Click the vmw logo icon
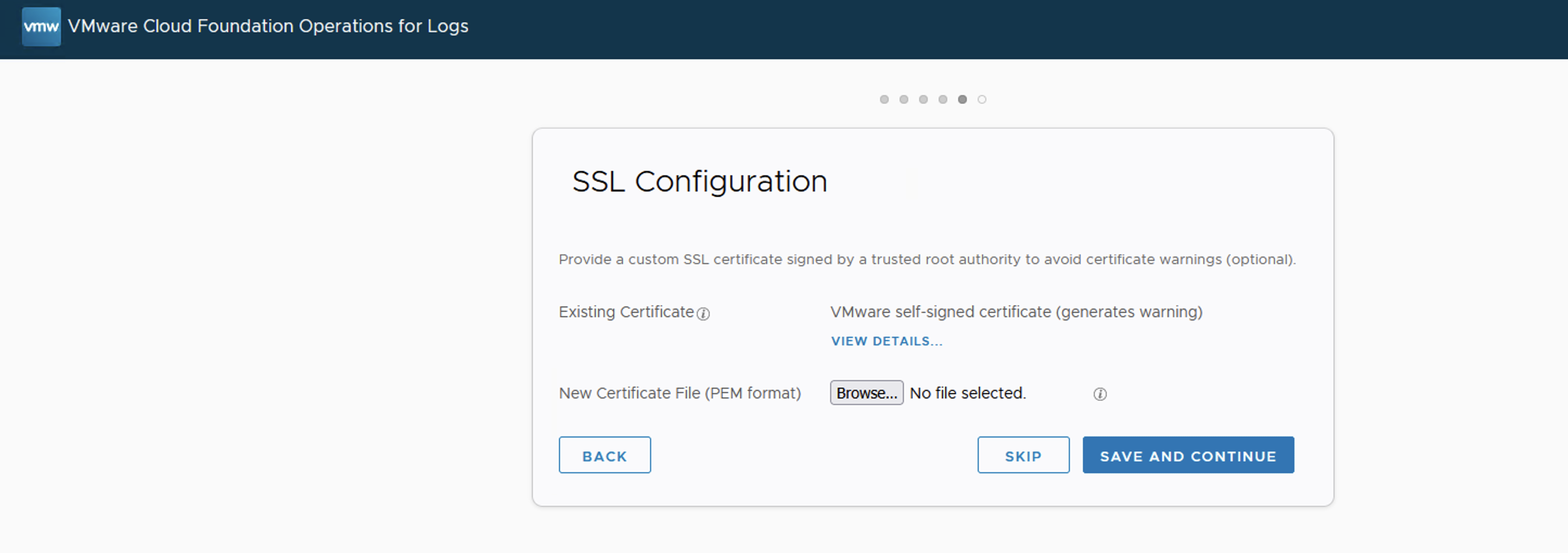Viewport: 1568px width, 553px height. (x=41, y=27)
